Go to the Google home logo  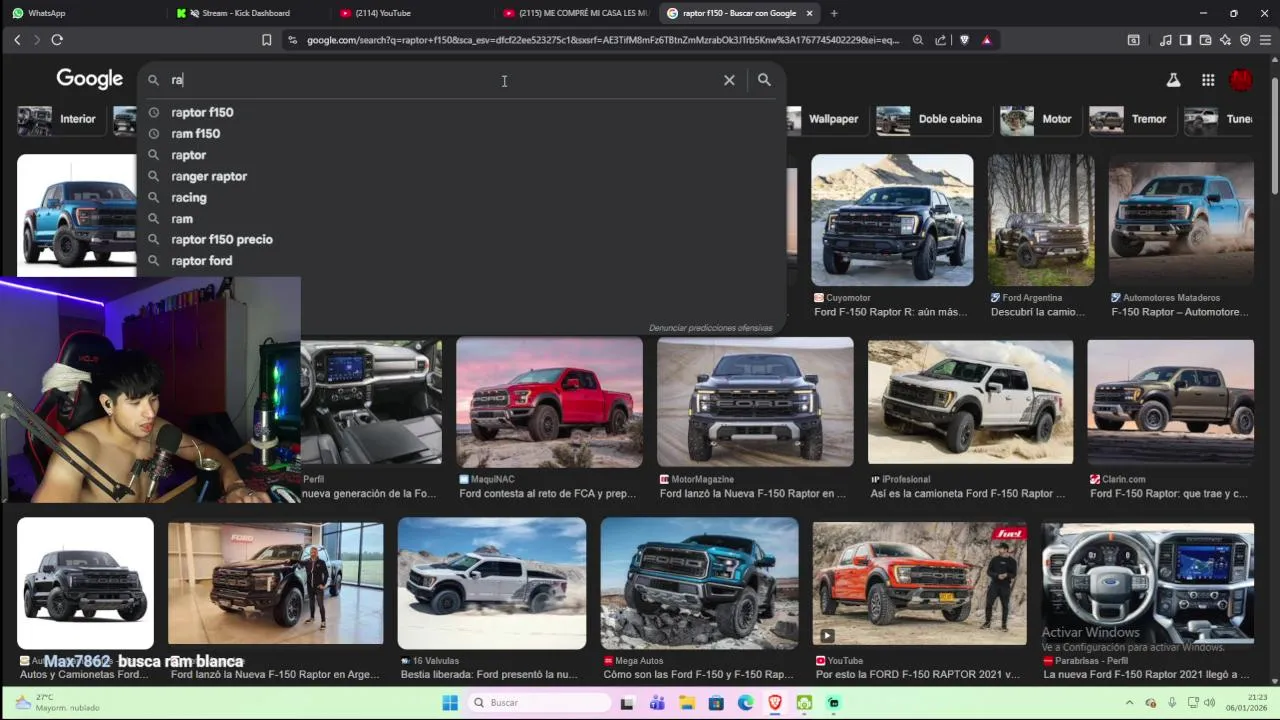[89, 79]
